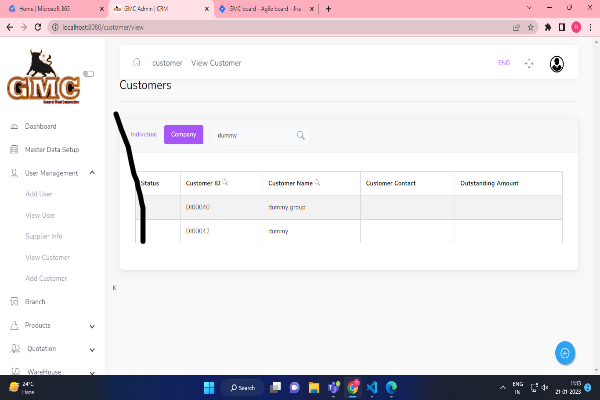This screenshot has height=400, width=600.
Task: Click the customer search input field
Action: [250, 135]
